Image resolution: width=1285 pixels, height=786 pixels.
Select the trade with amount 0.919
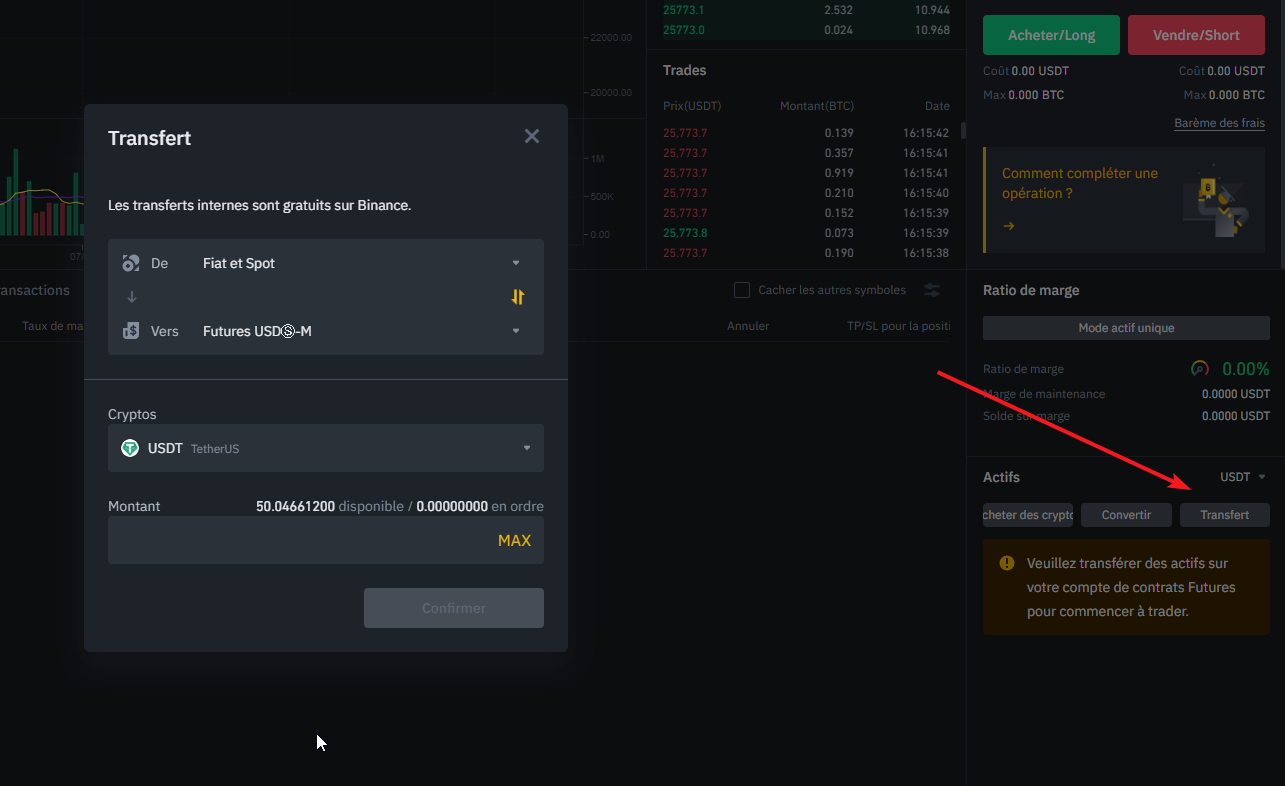pyautogui.click(x=806, y=173)
